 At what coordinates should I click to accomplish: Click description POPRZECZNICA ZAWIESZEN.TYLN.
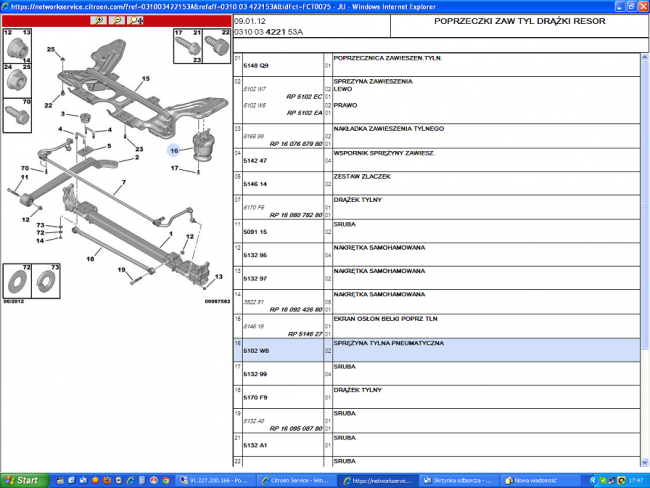pyautogui.click(x=388, y=58)
